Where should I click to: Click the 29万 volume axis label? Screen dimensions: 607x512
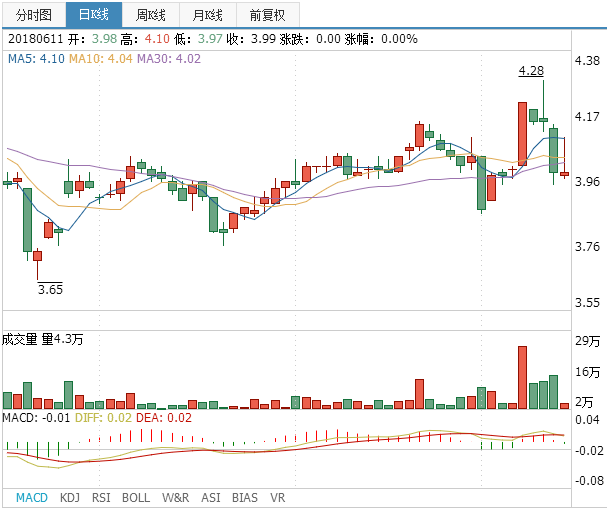coord(588,341)
